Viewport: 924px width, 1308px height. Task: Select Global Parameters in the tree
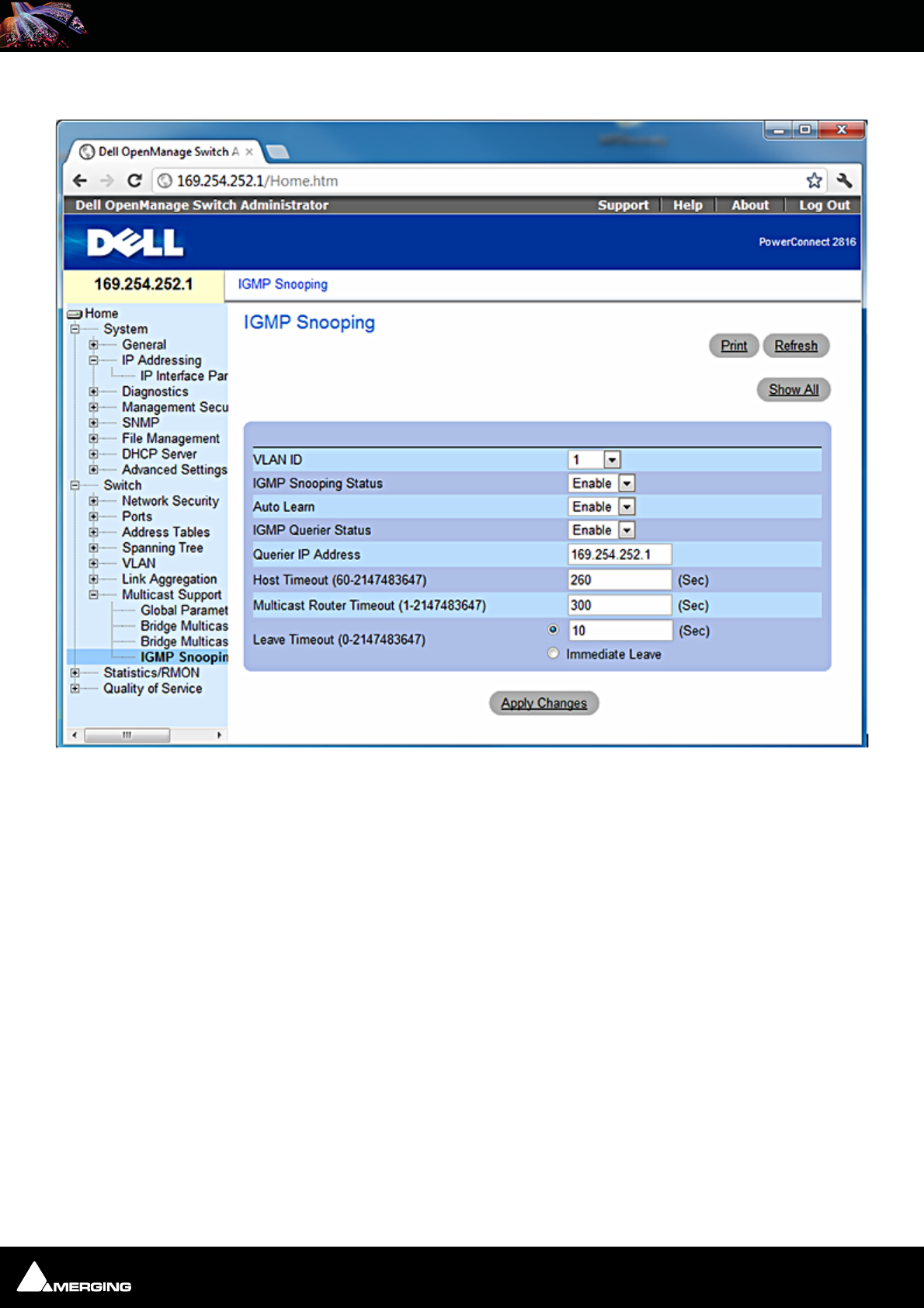[x=184, y=611]
